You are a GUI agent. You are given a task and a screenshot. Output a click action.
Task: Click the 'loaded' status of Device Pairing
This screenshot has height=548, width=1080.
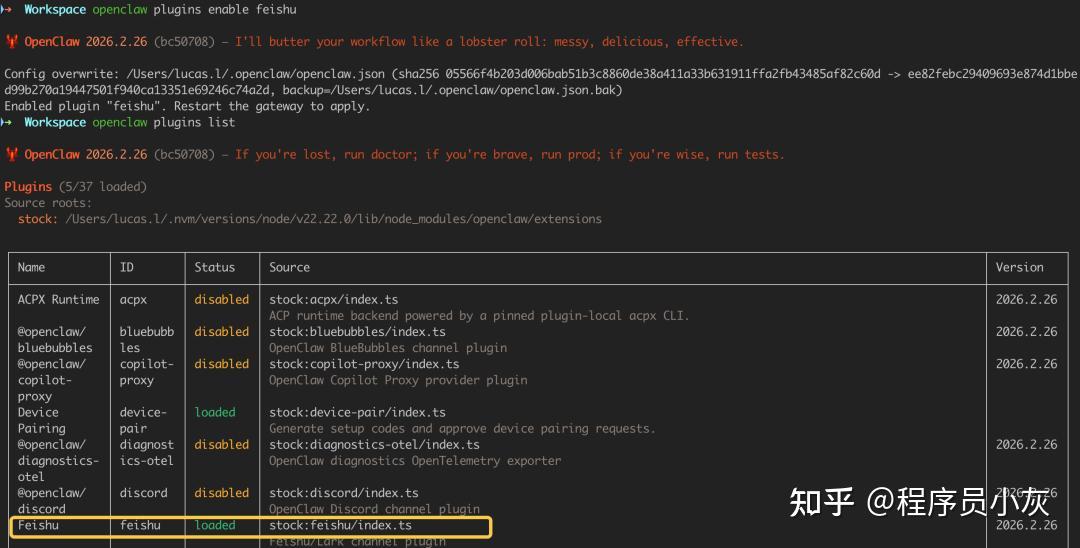coord(215,412)
